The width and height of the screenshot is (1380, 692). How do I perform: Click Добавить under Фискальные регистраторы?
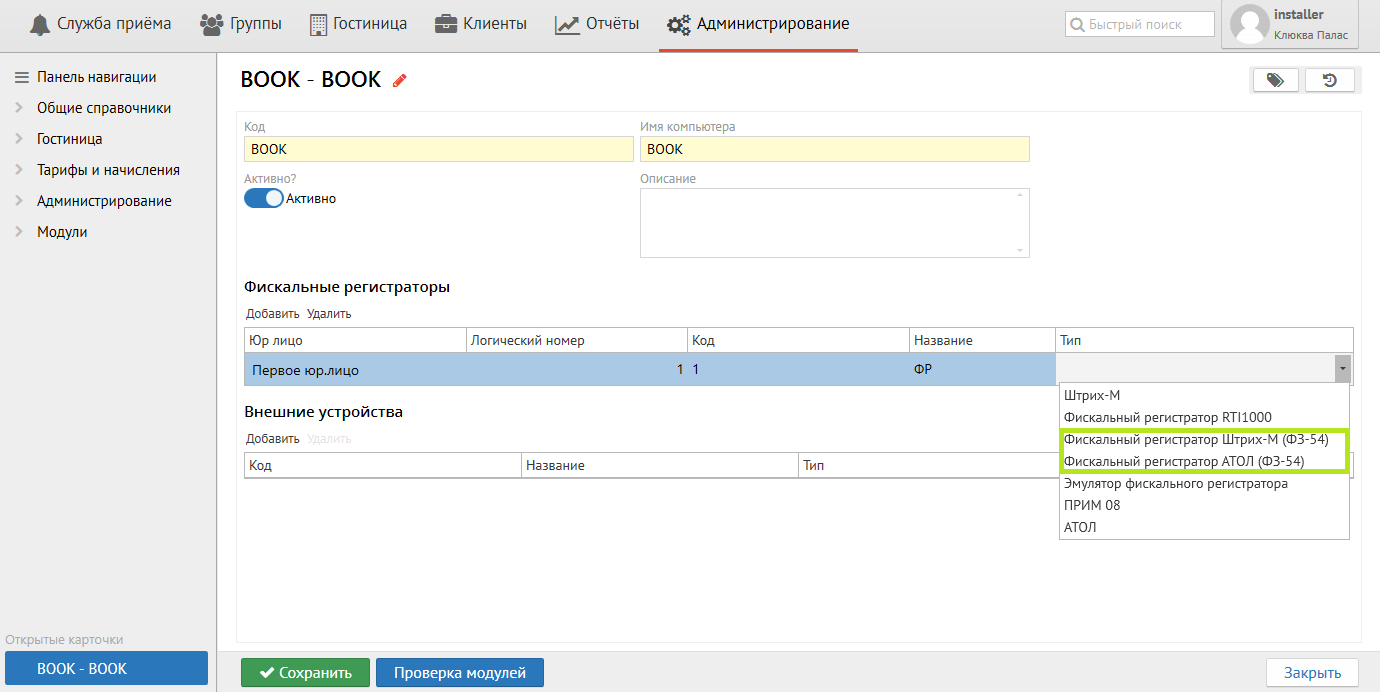[272, 314]
